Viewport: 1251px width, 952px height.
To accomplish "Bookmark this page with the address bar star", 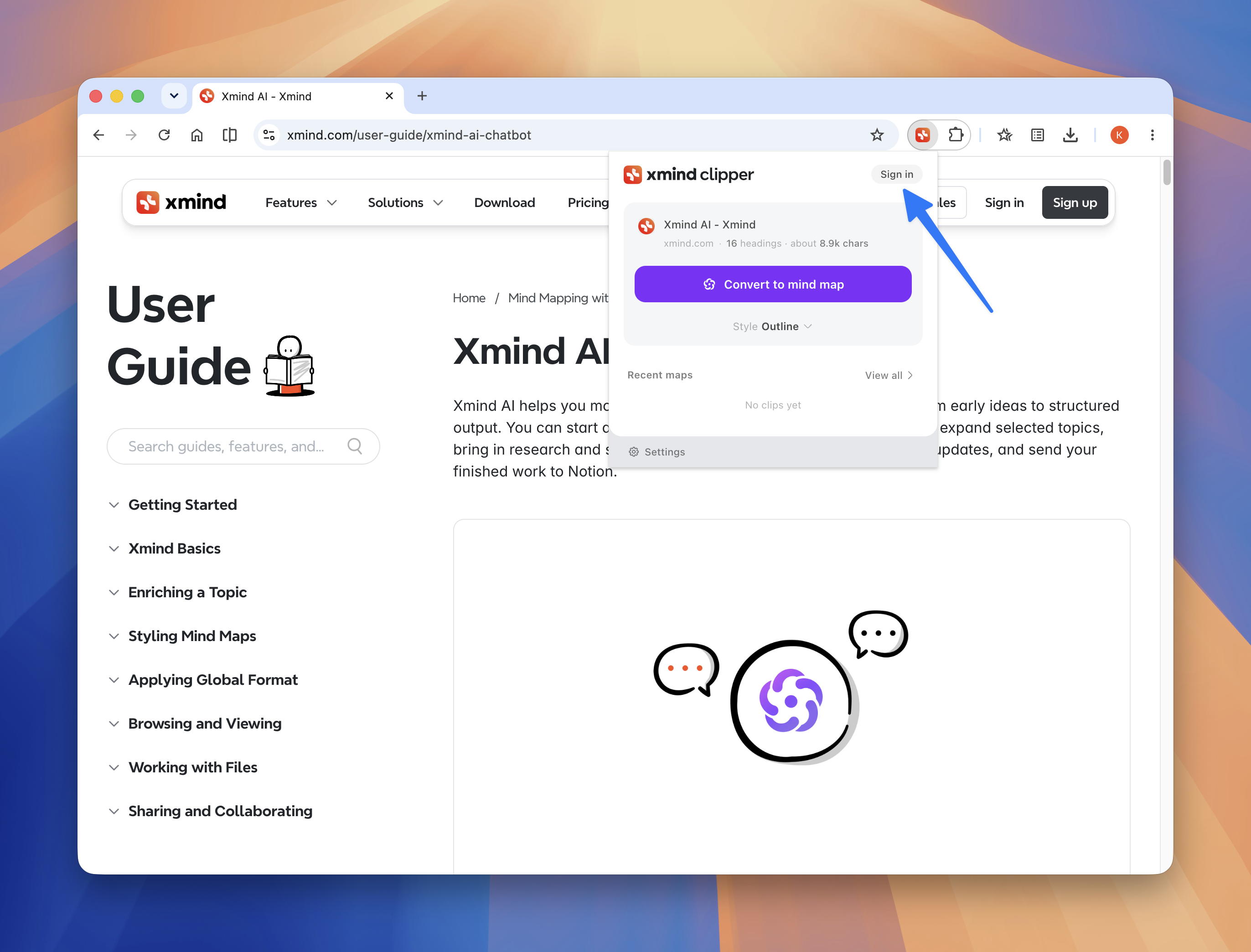I will tap(877, 135).
